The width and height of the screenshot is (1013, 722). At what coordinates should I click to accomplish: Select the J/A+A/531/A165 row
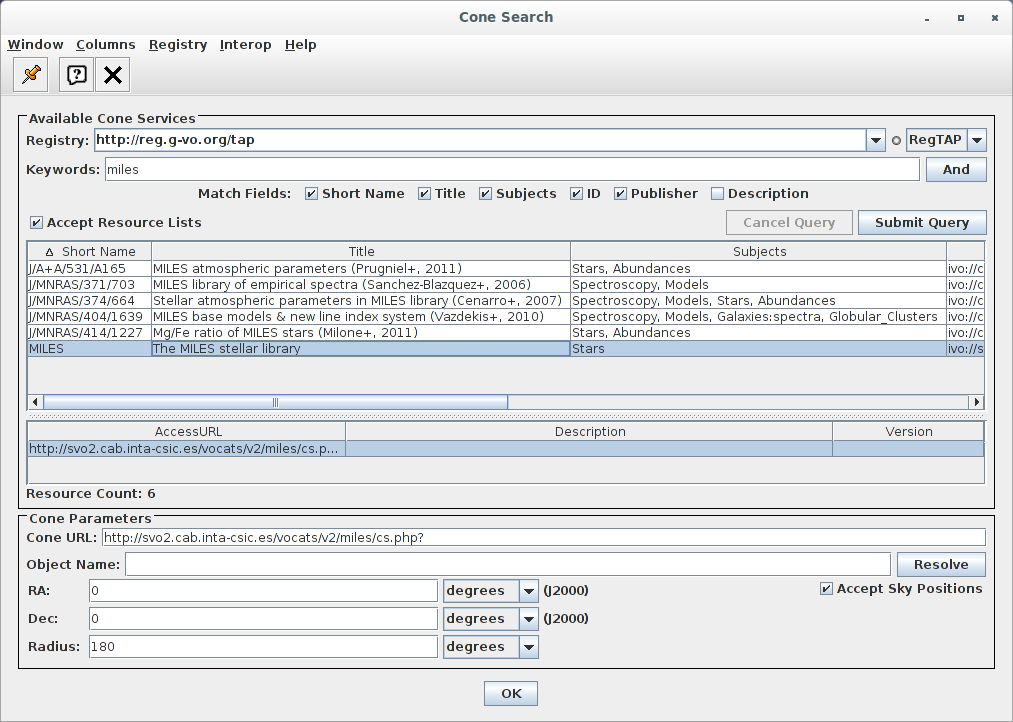pyautogui.click(x=506, y=269)
